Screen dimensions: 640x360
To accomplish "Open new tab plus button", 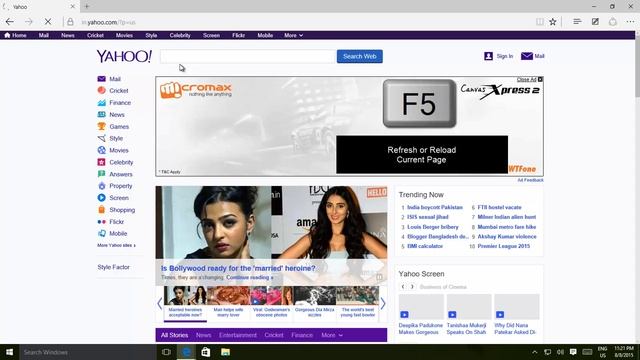I will tap(87, 6).
